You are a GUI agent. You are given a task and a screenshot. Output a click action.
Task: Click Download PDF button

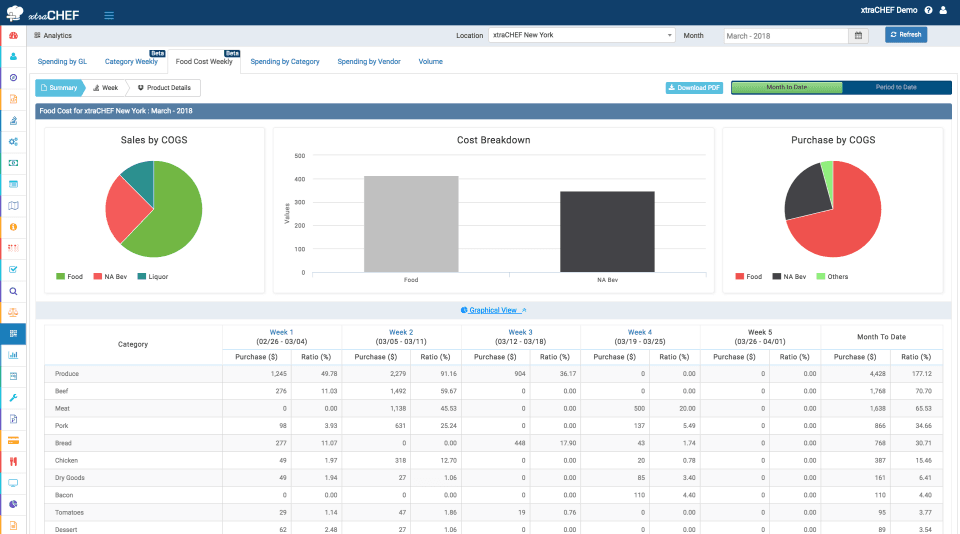tap(694, 88)
